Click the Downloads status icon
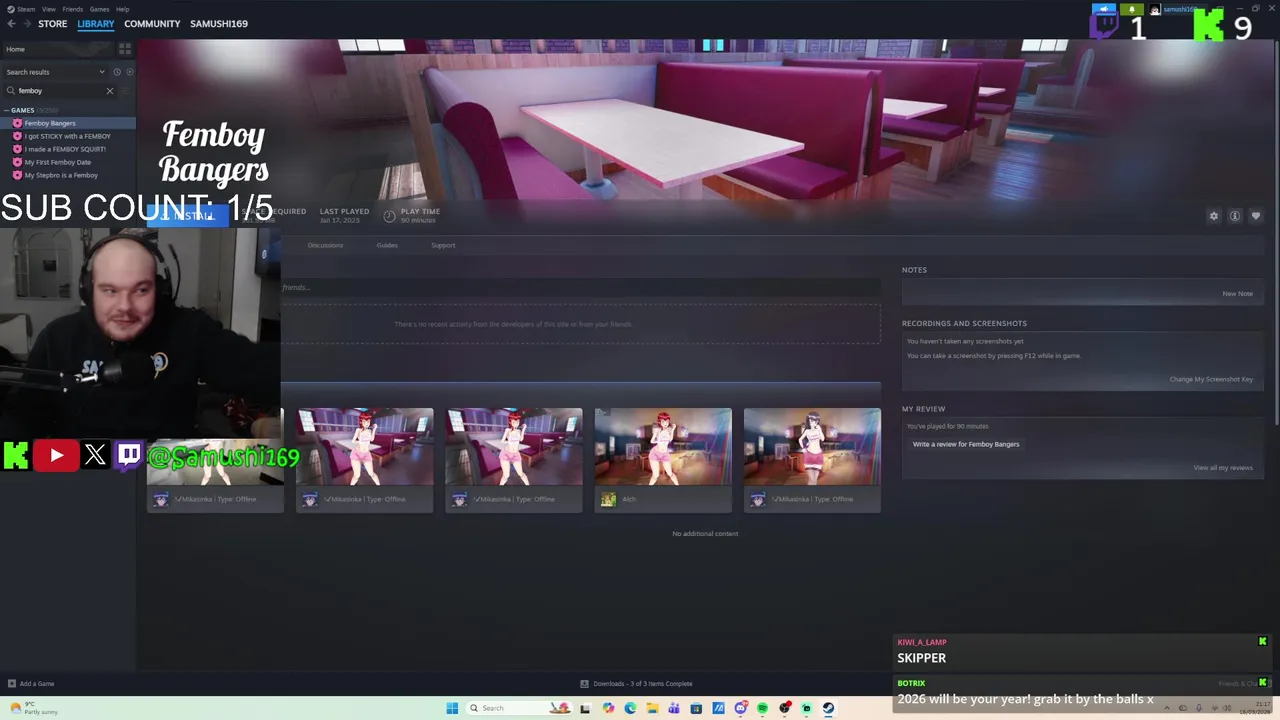Screen dimensions: 1280x720 coord(584,684)
